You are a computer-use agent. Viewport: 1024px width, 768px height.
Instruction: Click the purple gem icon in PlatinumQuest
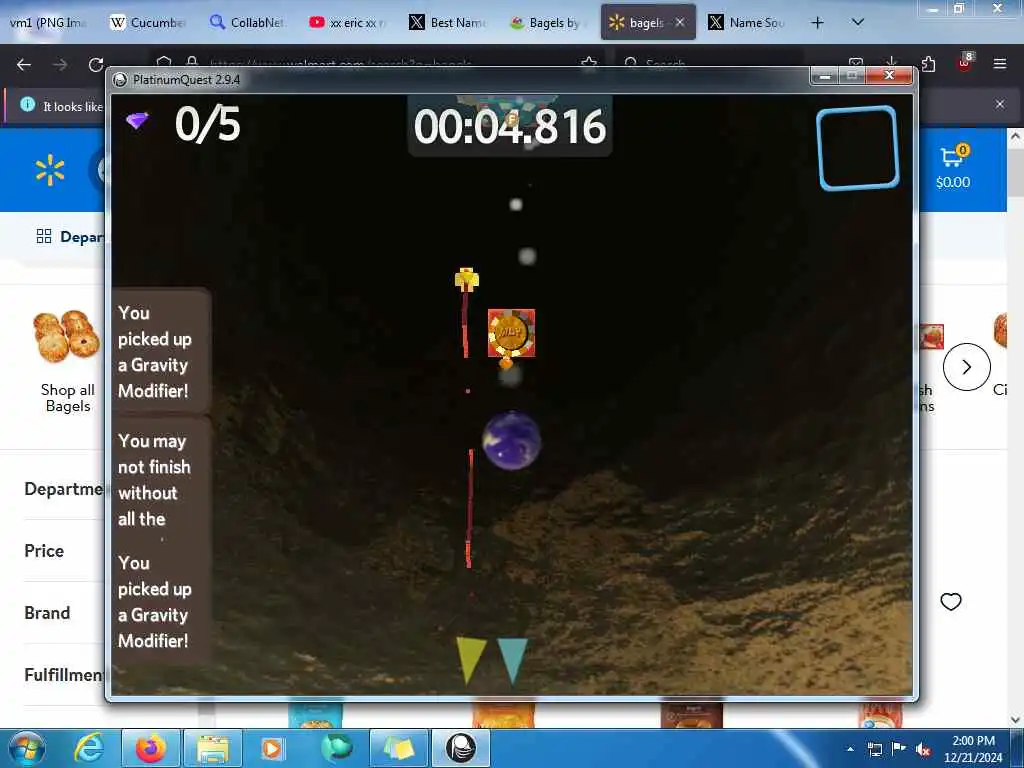[x=137, y=121]
